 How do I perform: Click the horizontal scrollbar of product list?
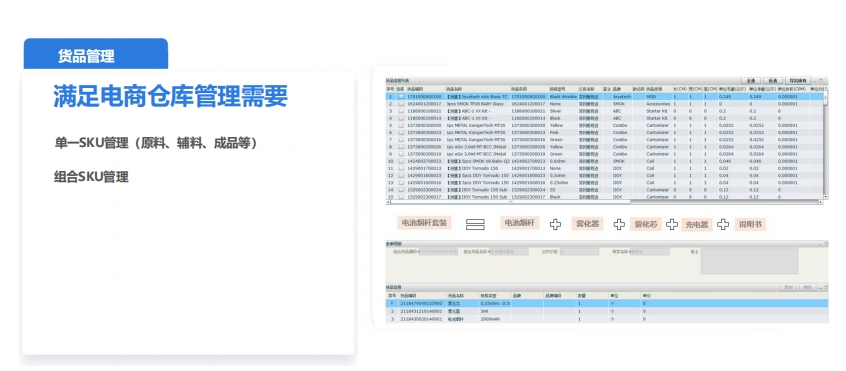click(x=510, y=202)
